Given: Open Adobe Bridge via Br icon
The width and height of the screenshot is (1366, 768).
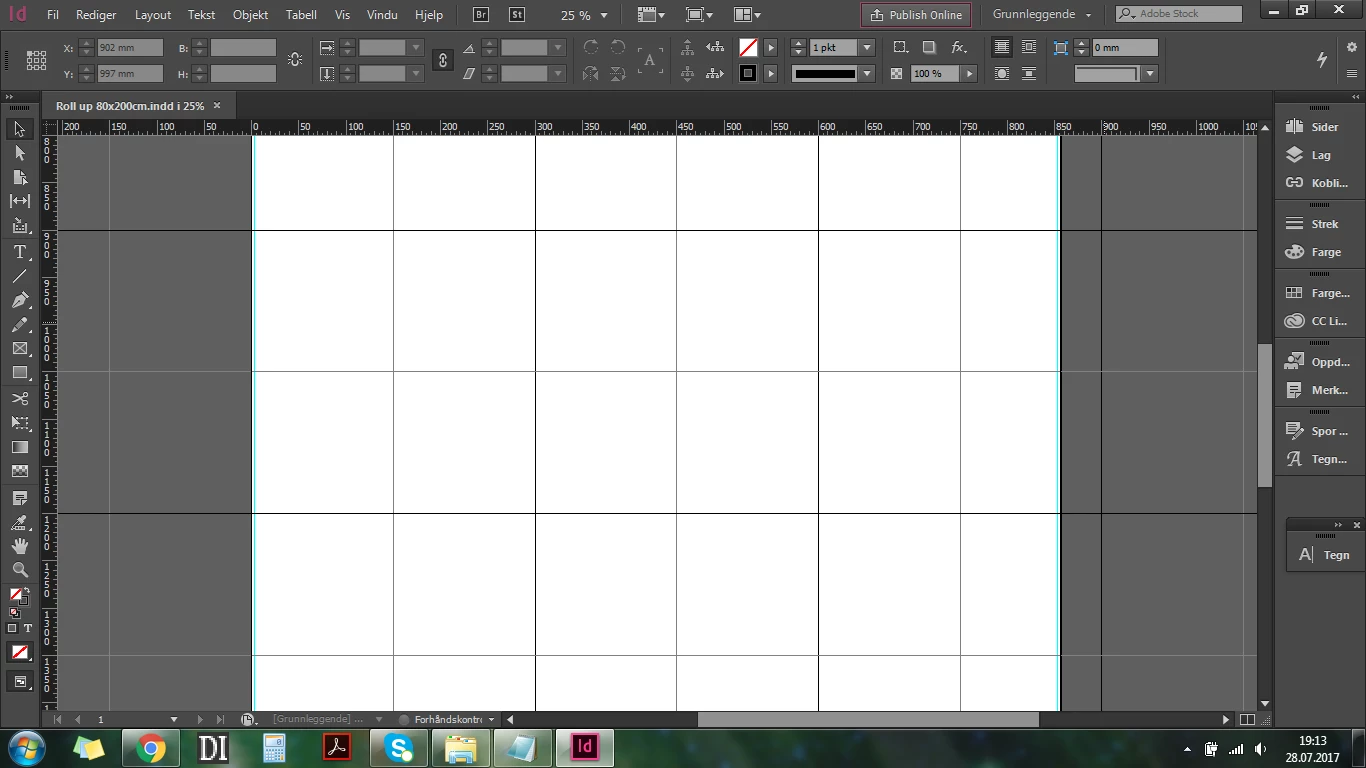Looking at the screenshot, I should click(482, 15).
